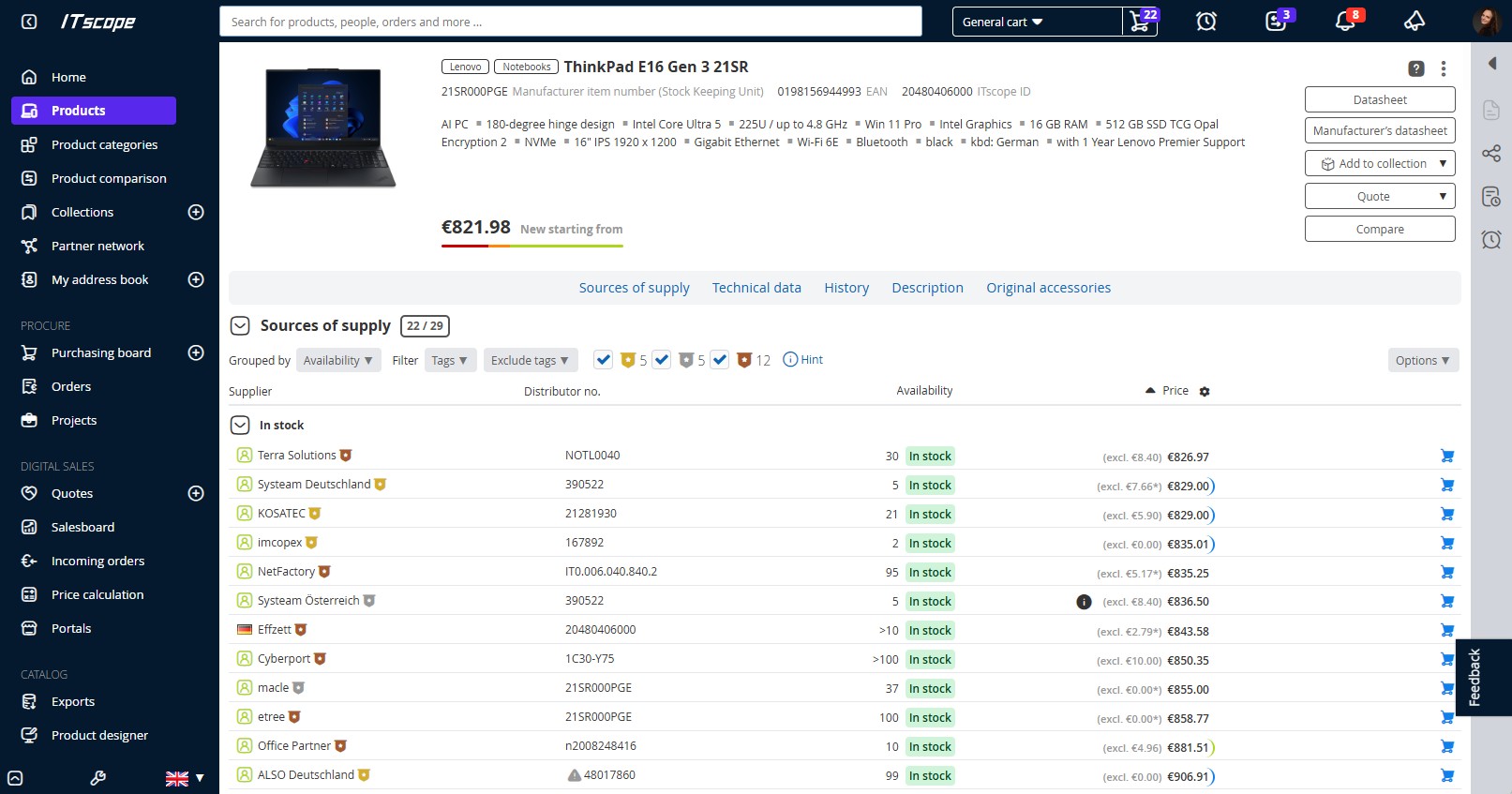Add a new collection with plus icon

(x=196, y=213)
